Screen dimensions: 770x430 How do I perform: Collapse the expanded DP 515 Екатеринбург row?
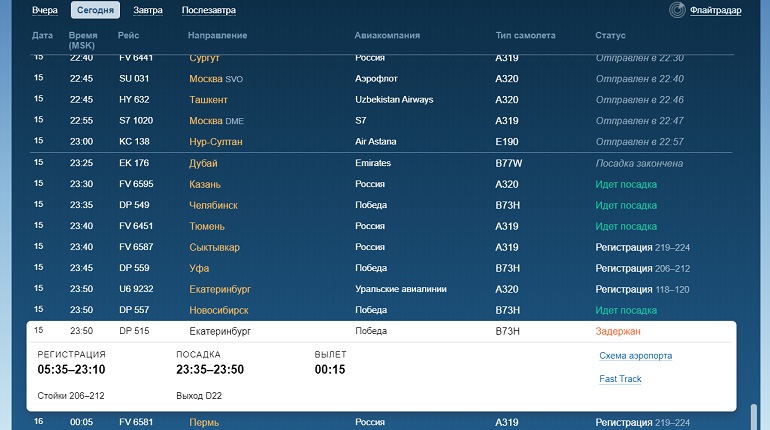point(381,331)
